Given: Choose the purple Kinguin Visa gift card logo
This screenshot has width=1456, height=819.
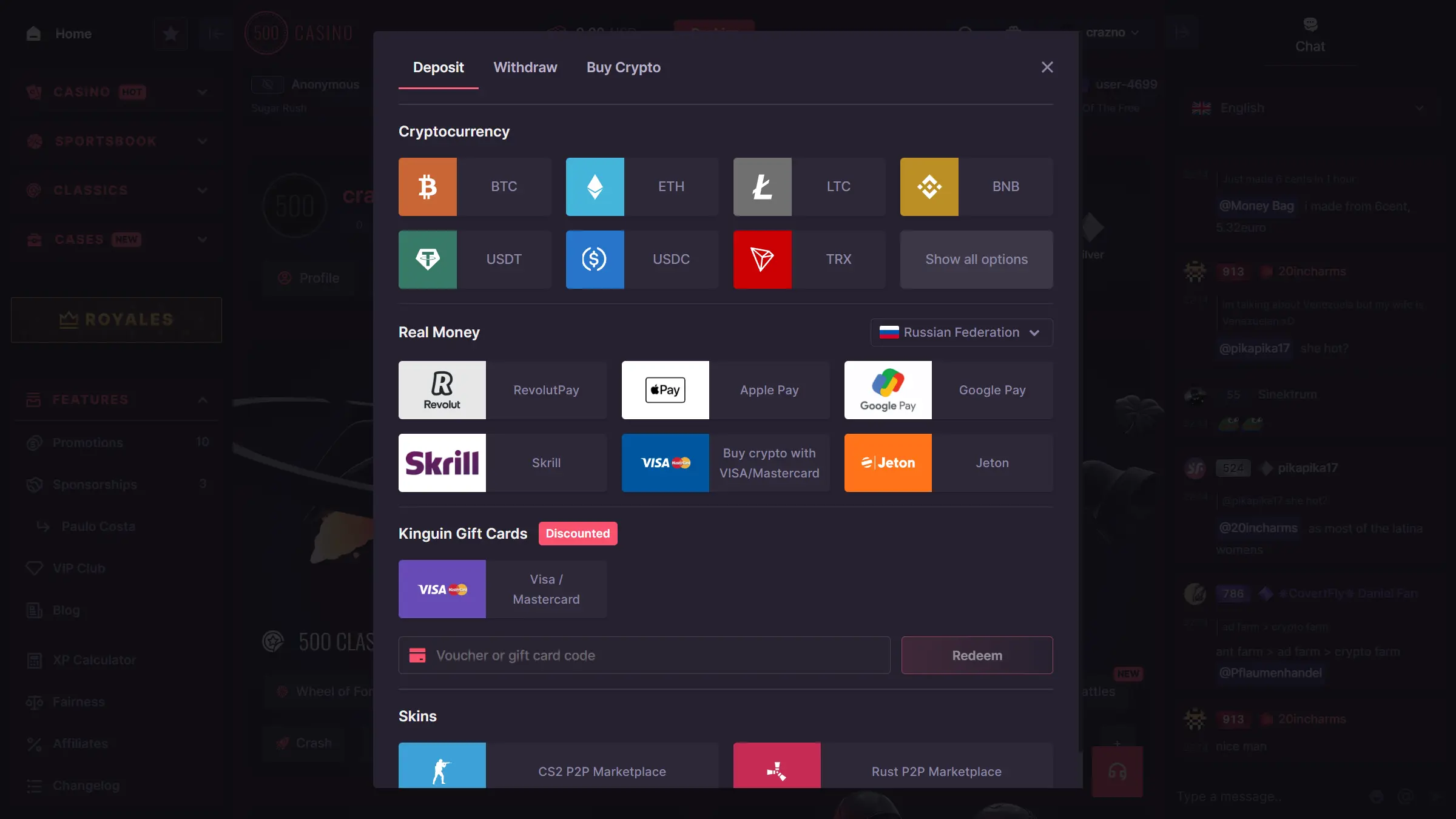Looking at the screenshot, I should click(x=442, y=589).
